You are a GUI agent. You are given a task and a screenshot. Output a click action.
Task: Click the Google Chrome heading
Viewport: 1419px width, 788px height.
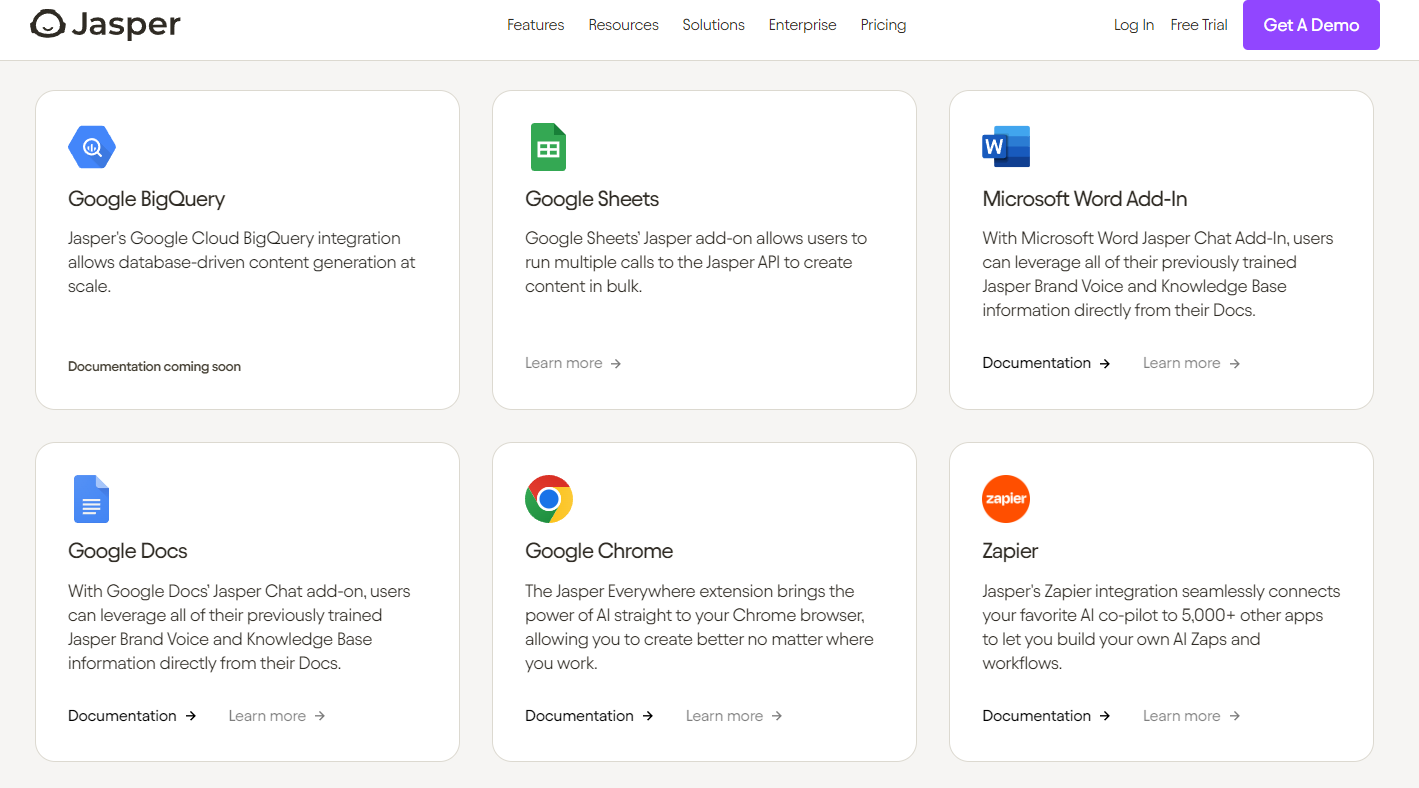click(599, 551)
